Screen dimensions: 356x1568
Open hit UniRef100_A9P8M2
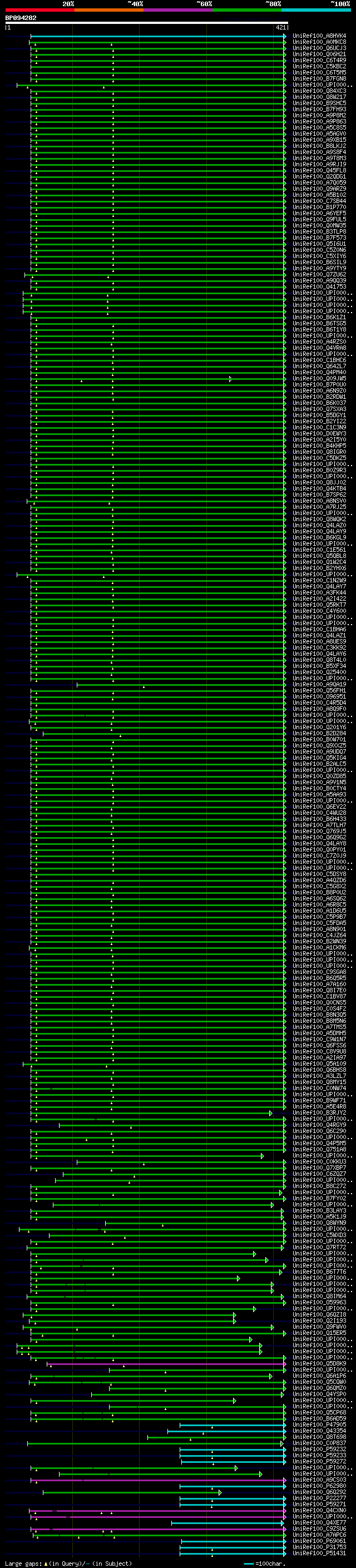point(319,115)
